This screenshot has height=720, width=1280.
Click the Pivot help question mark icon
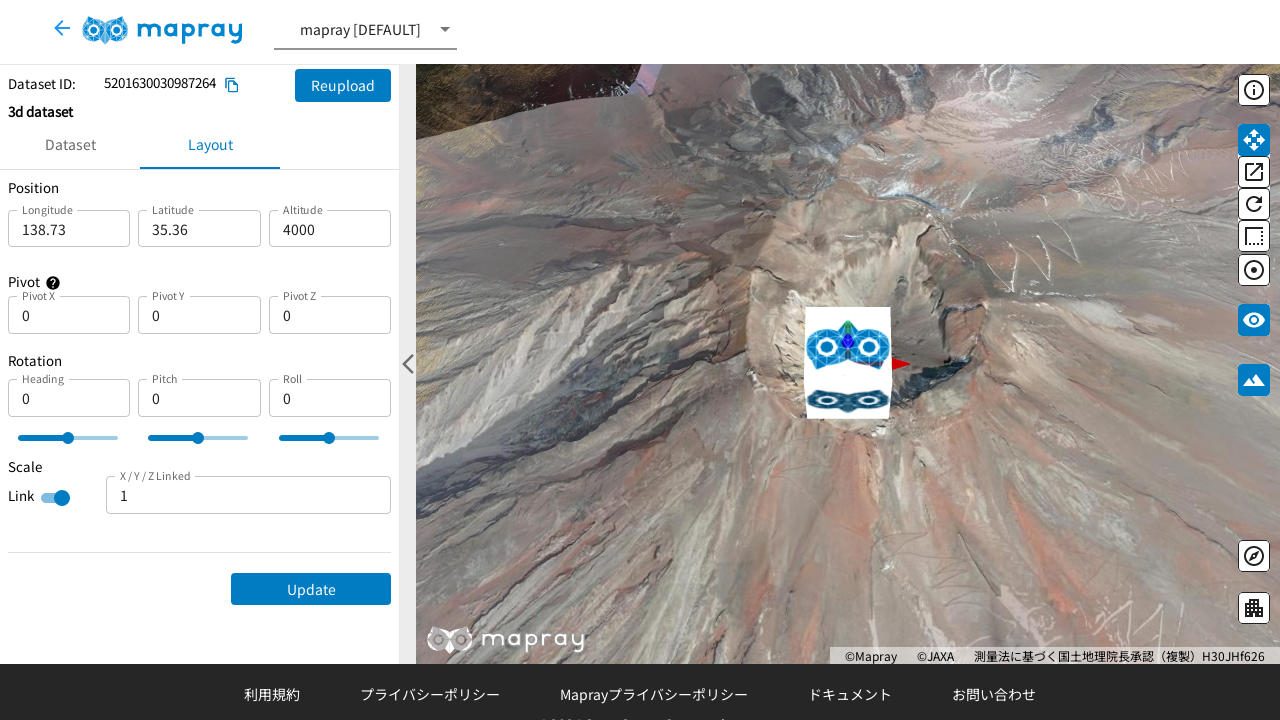coord(53,283)
